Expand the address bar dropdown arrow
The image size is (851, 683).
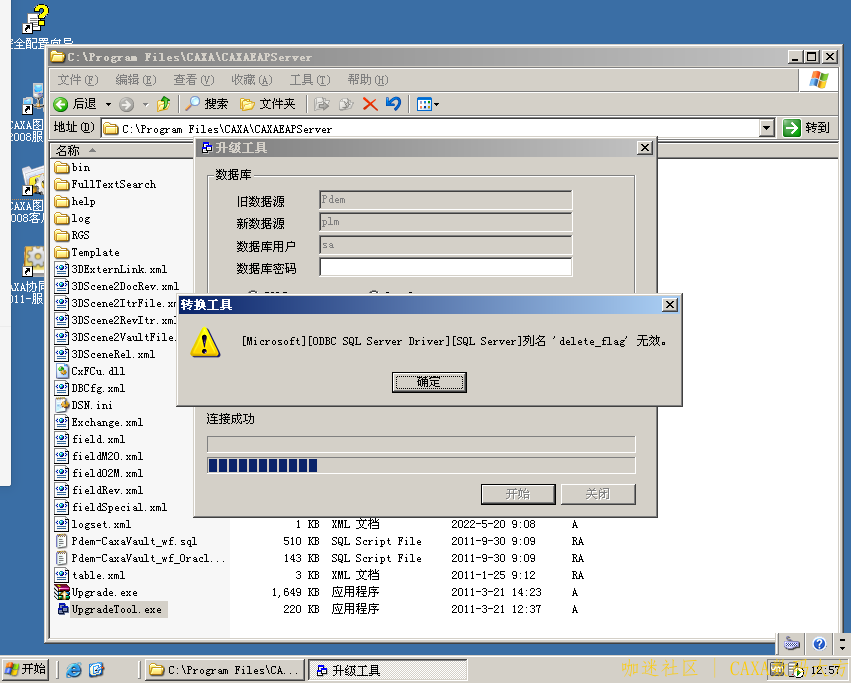point(766,128)
